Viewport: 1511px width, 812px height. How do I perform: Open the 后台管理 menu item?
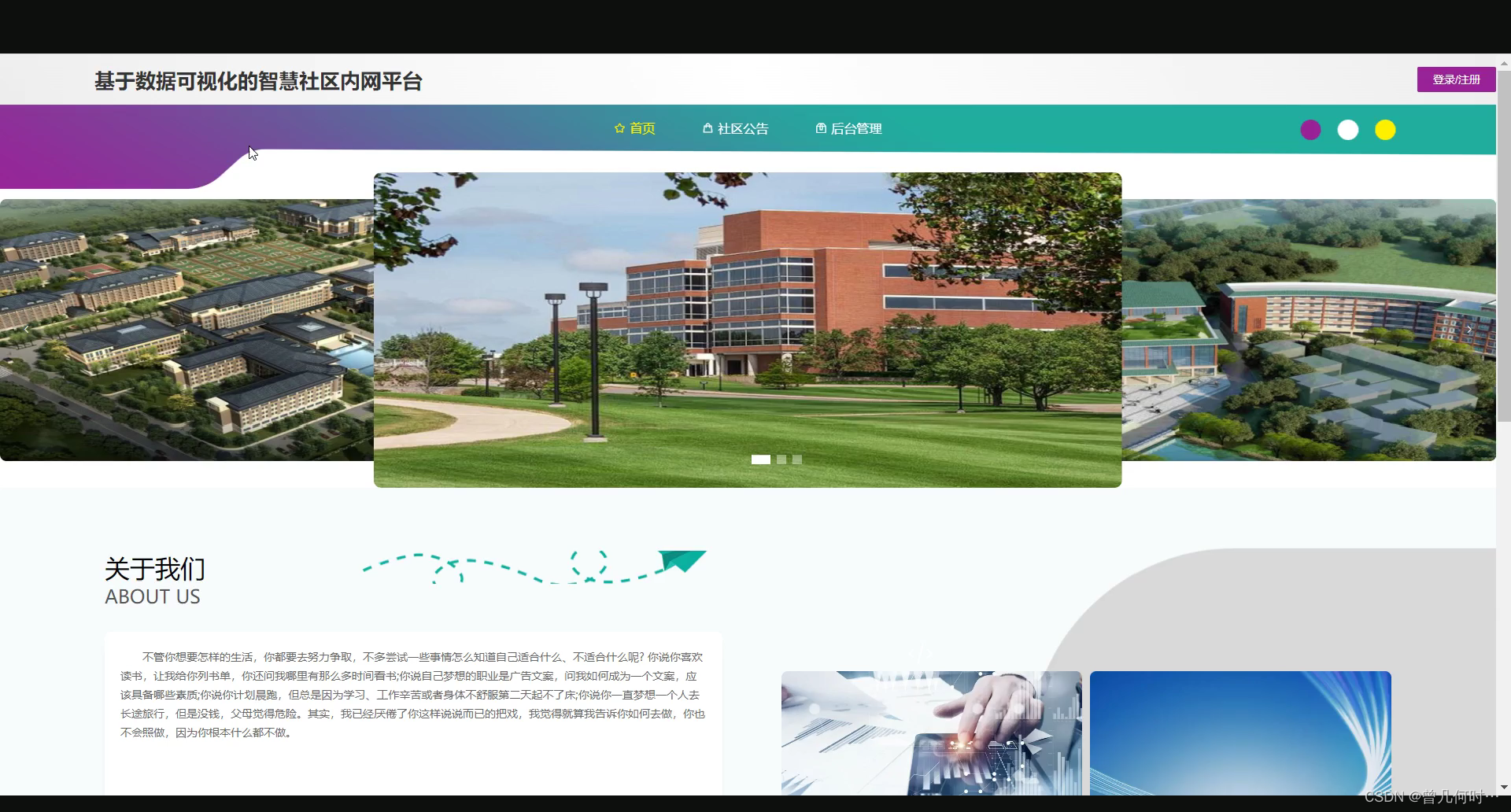click(848, 128)
